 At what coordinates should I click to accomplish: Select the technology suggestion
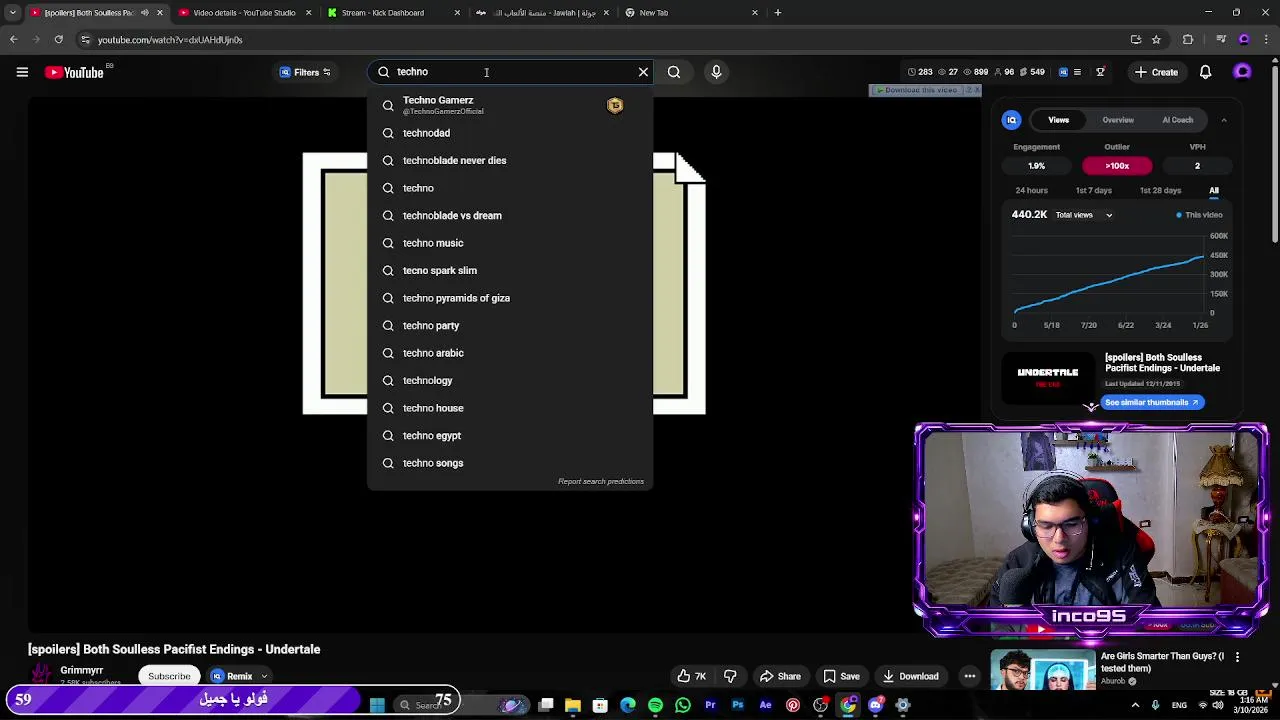tap(510, 380)
